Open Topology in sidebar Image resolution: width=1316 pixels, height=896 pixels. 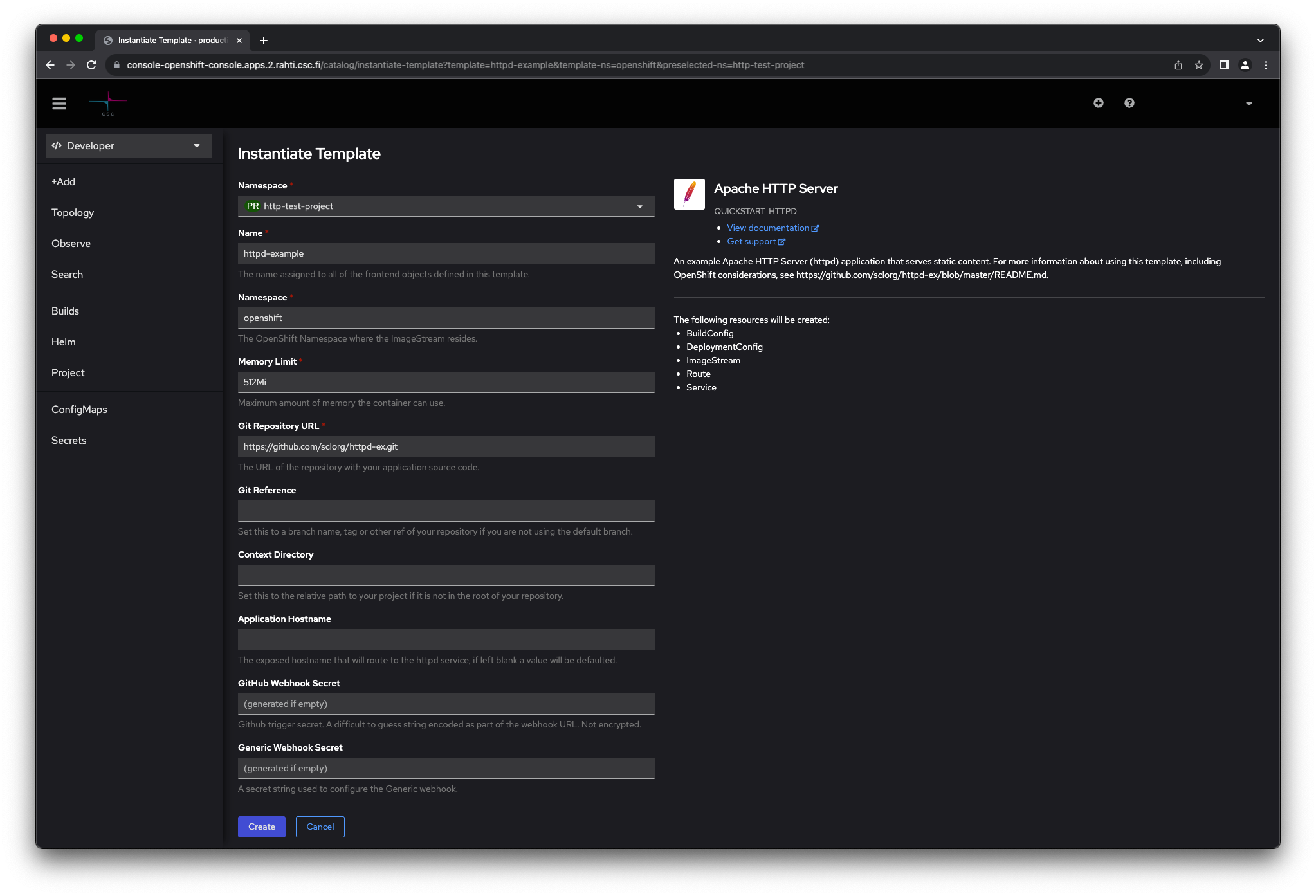[73, 213]
